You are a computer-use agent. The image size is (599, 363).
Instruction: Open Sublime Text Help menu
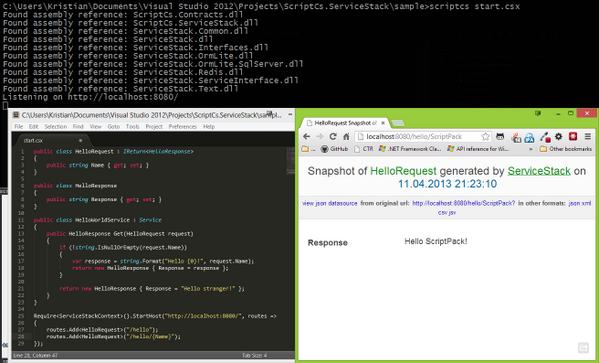[x=209, y=126]
